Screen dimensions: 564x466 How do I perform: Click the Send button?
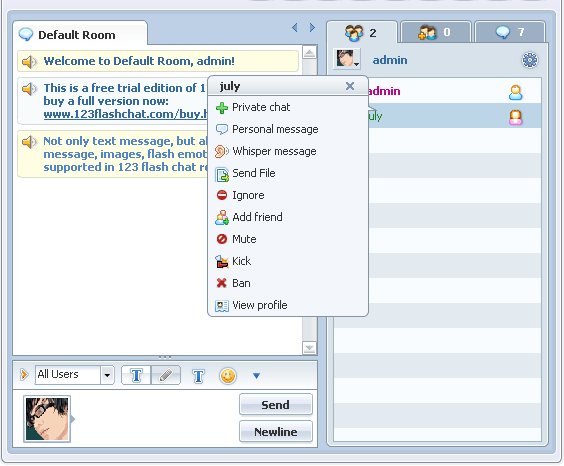pos(276,405)
